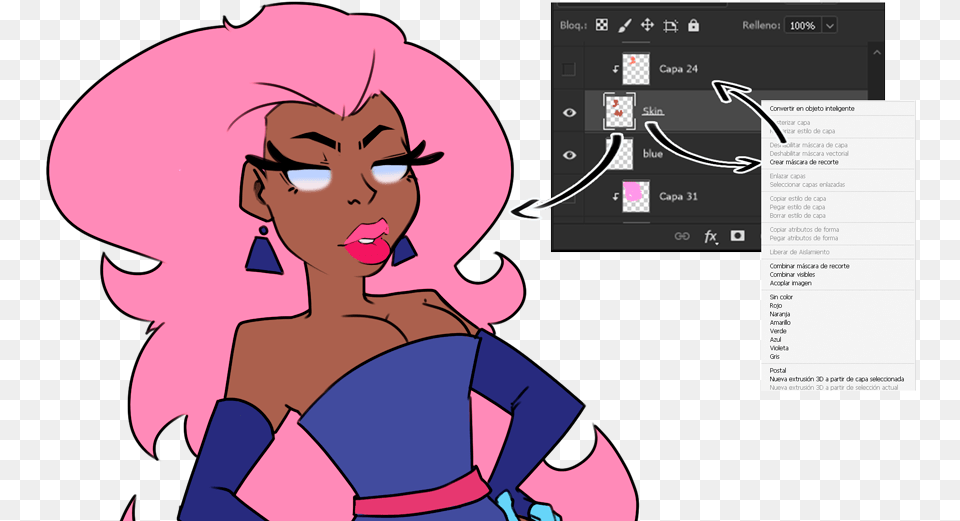The width and height of the screenshot is (960, 521).
Task: Choose Combinar máscara de recorte
Action: (x=809, y=266)
